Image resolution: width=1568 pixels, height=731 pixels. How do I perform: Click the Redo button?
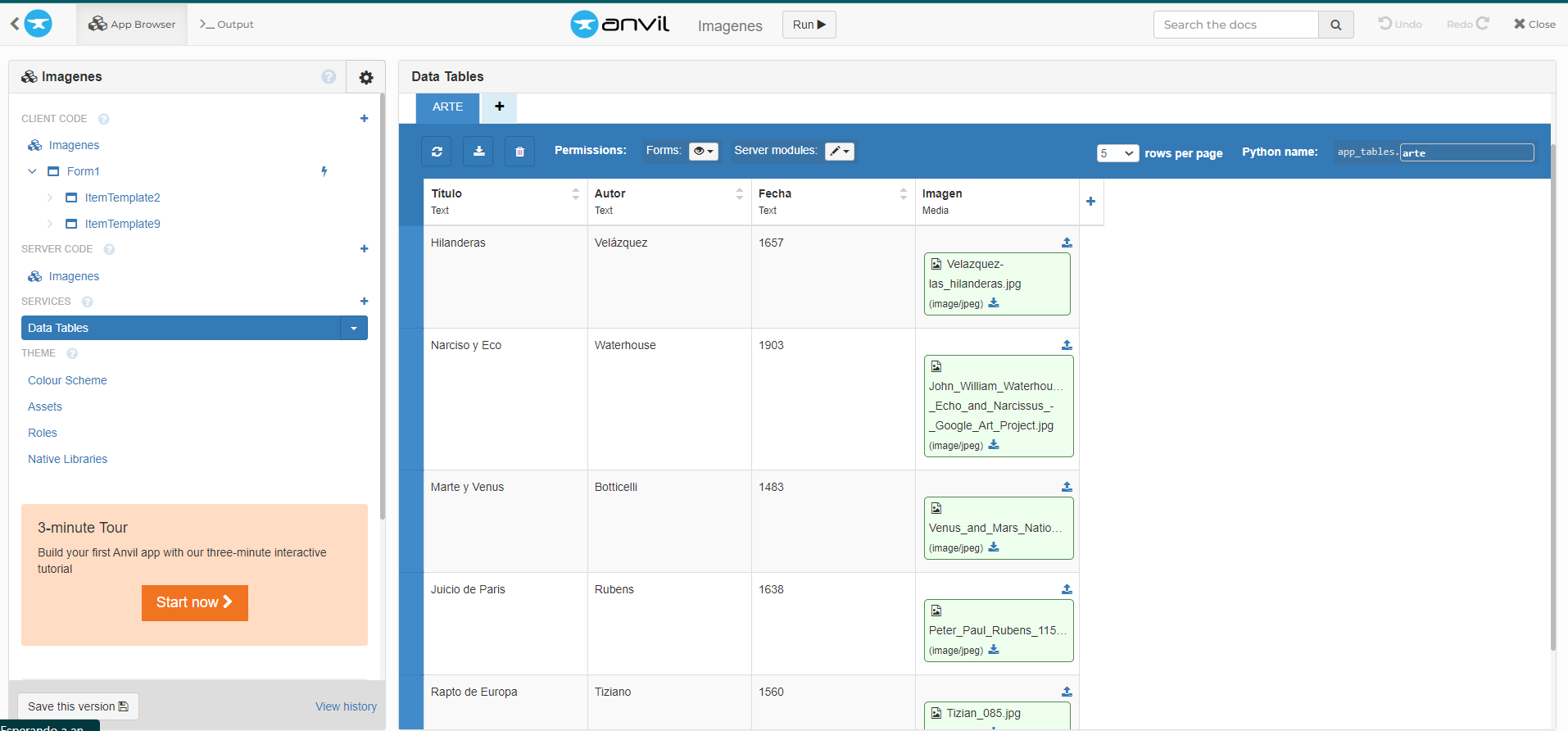click(x=1467, y=24)
